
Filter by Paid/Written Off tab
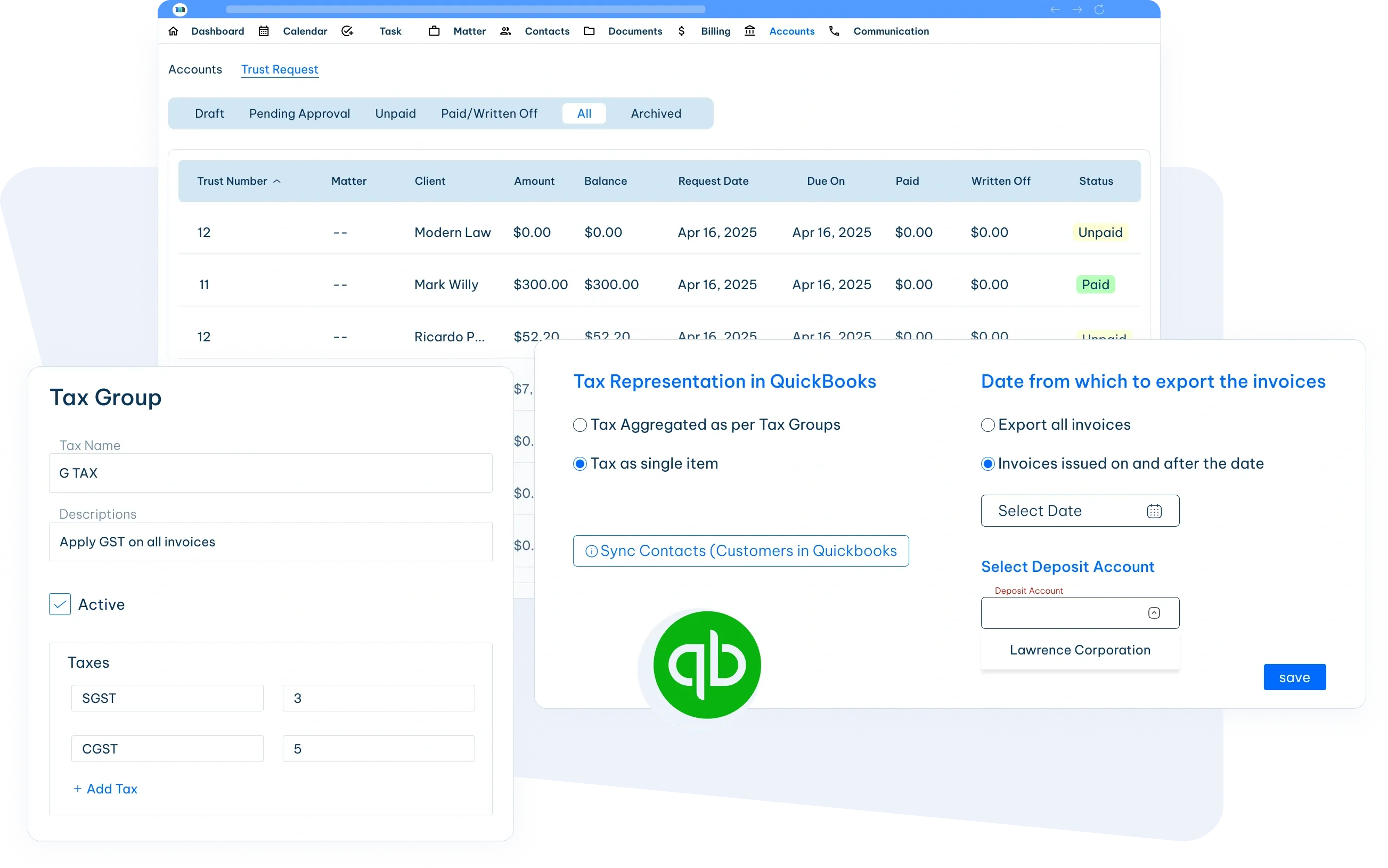(489, 113)
